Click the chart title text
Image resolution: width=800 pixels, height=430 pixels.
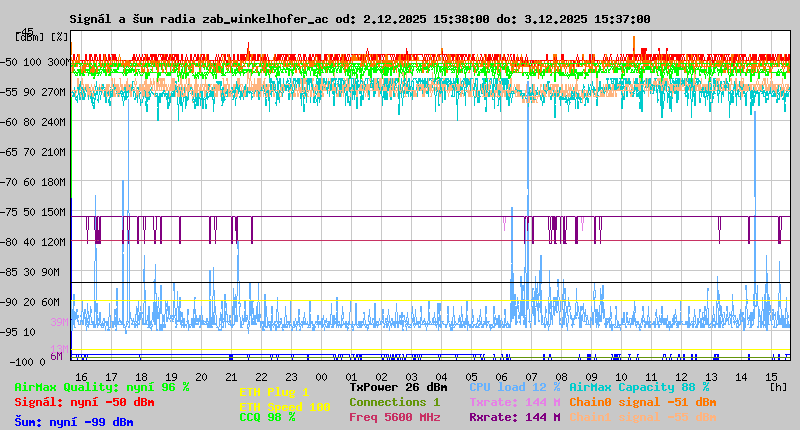(360, 19)
